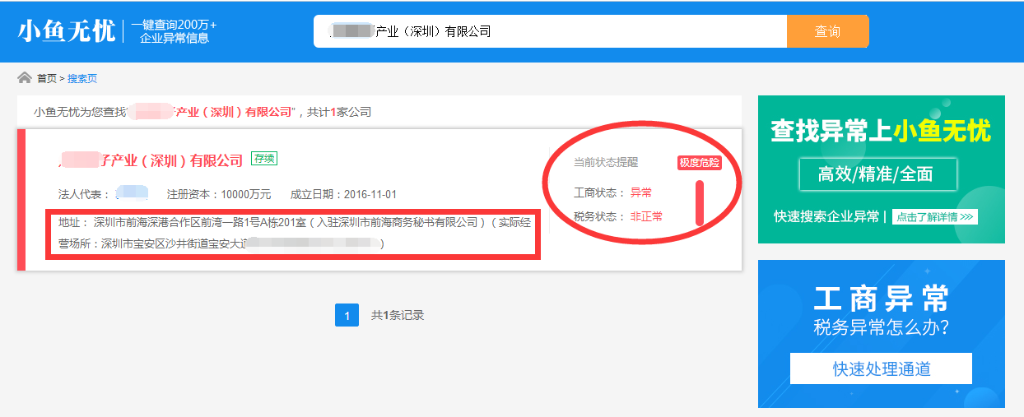Click the red 极度危险 badge
Image resolution: width=1024 pixels, height=417 pixels.
click(x=699, y=162)
